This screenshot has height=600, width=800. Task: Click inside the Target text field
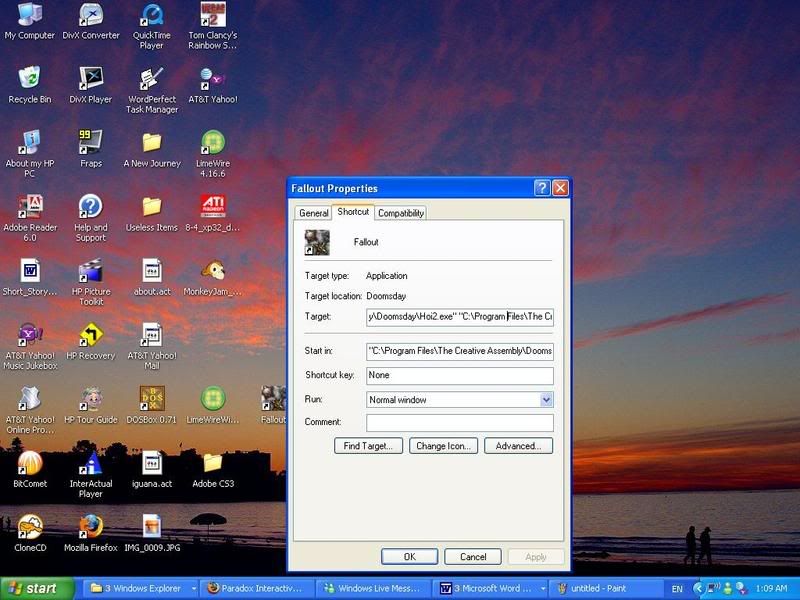click(x=459, y=317)
